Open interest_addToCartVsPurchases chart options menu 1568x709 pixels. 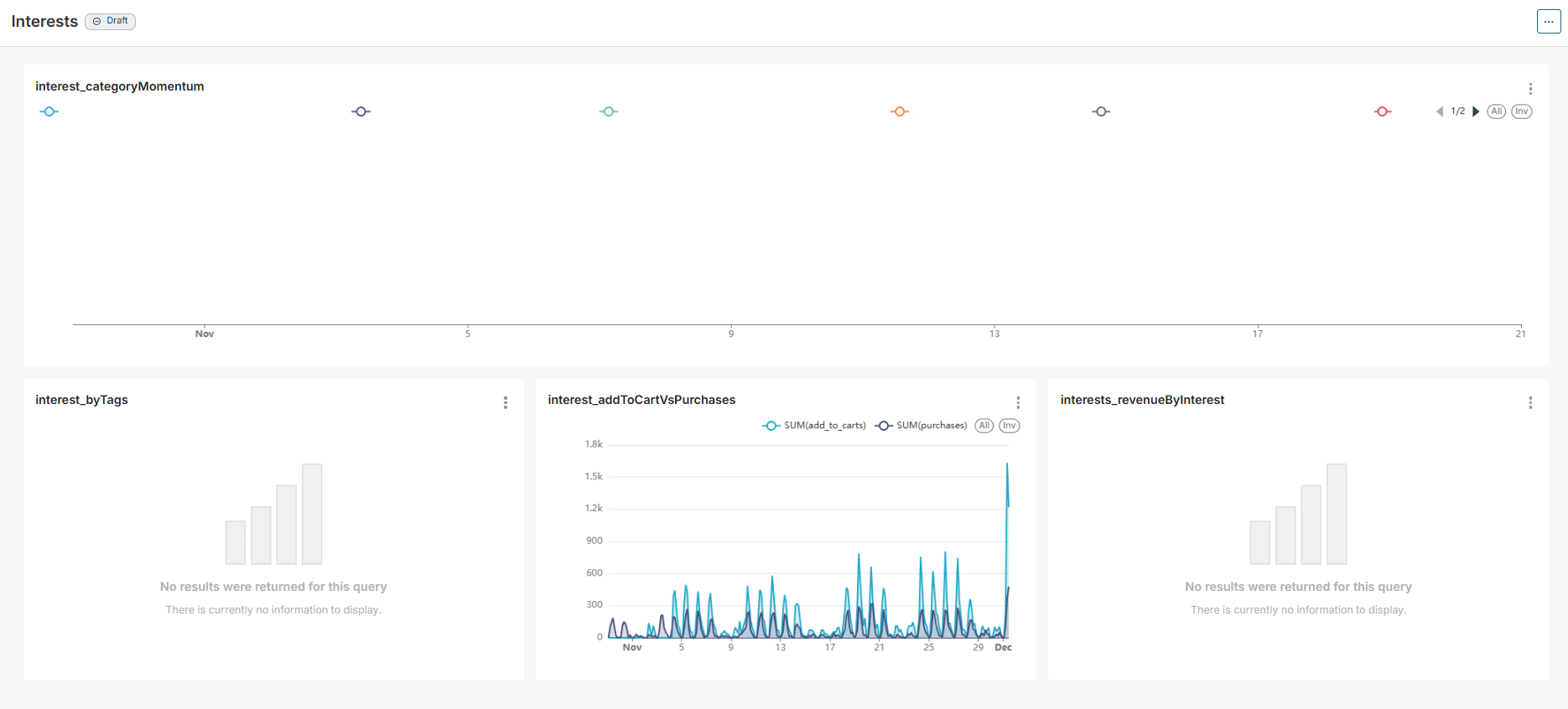(1018, 403)
